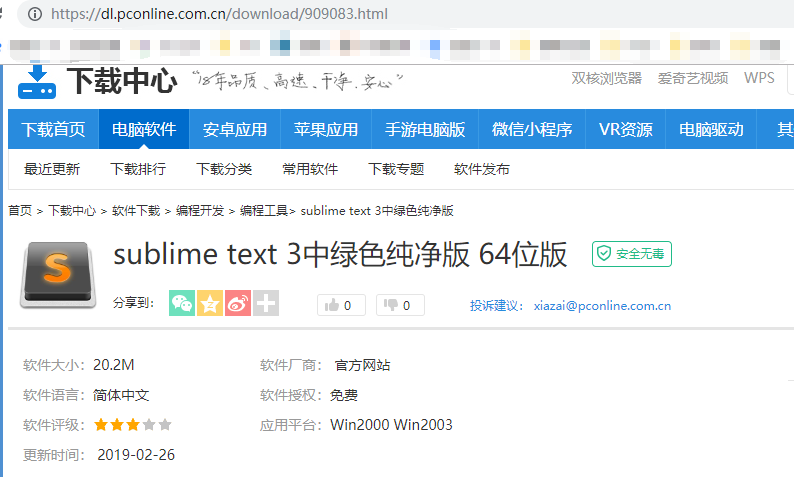
Task: Switch to 安卓应用 tab
Action: [x=235, y=129]
